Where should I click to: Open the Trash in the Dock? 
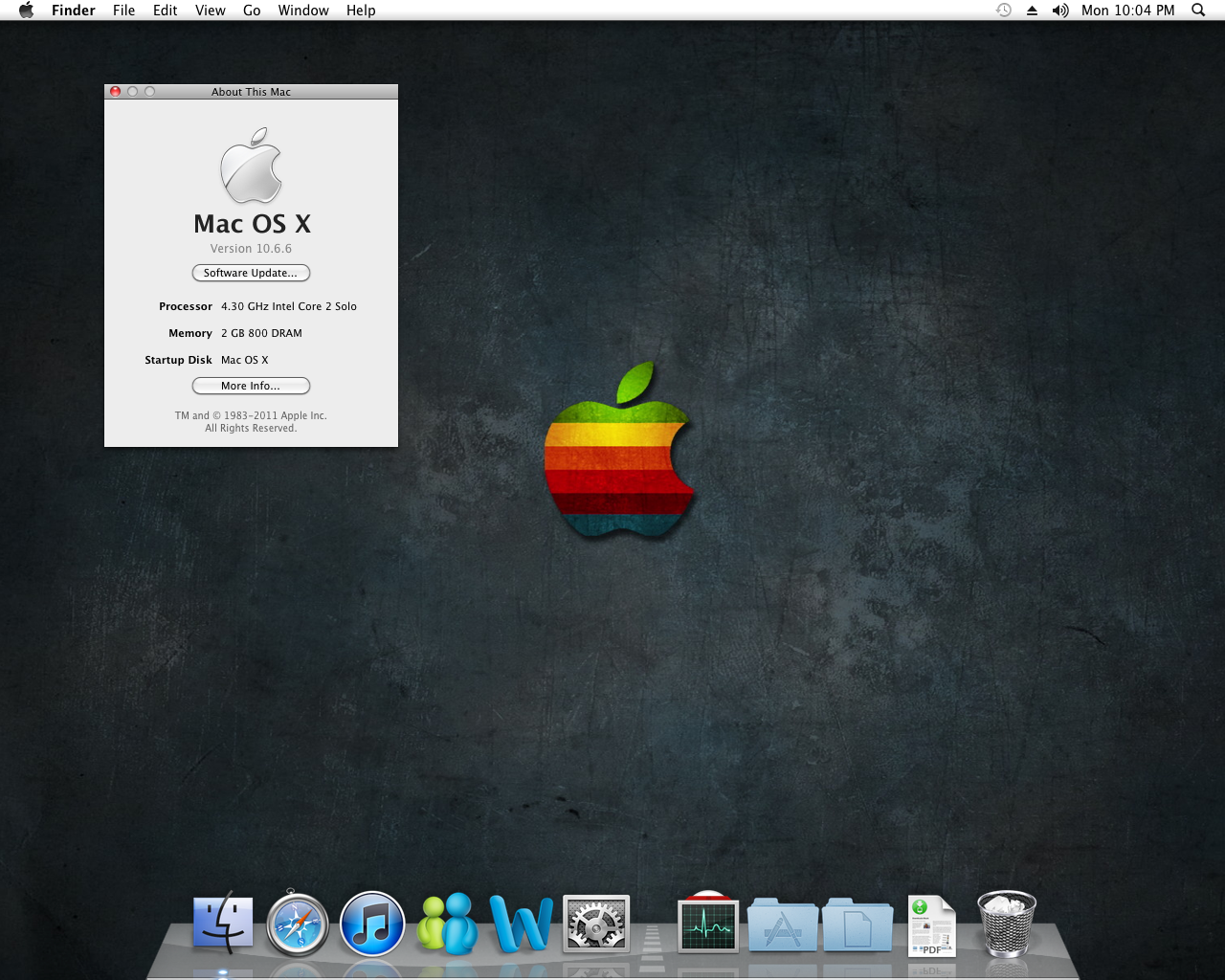coord(1007,924)
